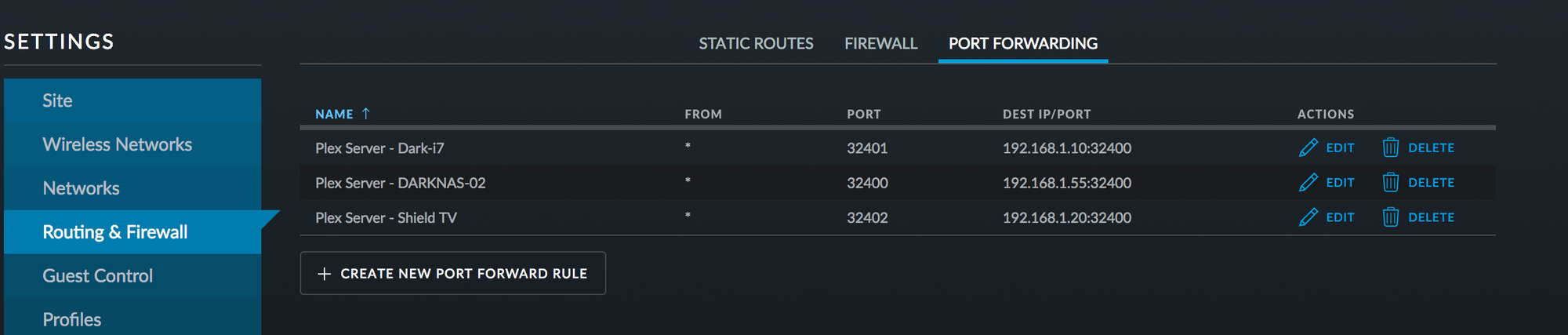Click the pencil icon for DARKNAS-02 rule
The width and height of the screenshot is (1568, 335).
point(1308,183)
